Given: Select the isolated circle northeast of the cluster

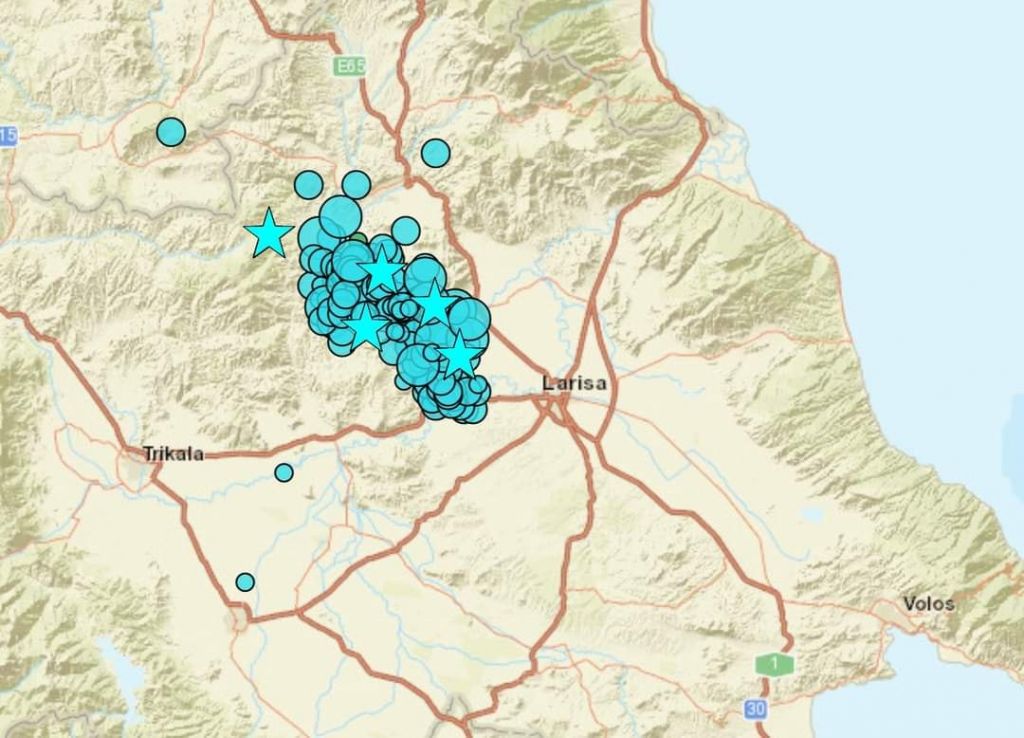Looking at the screenshot, I should (x=435, y=153).
